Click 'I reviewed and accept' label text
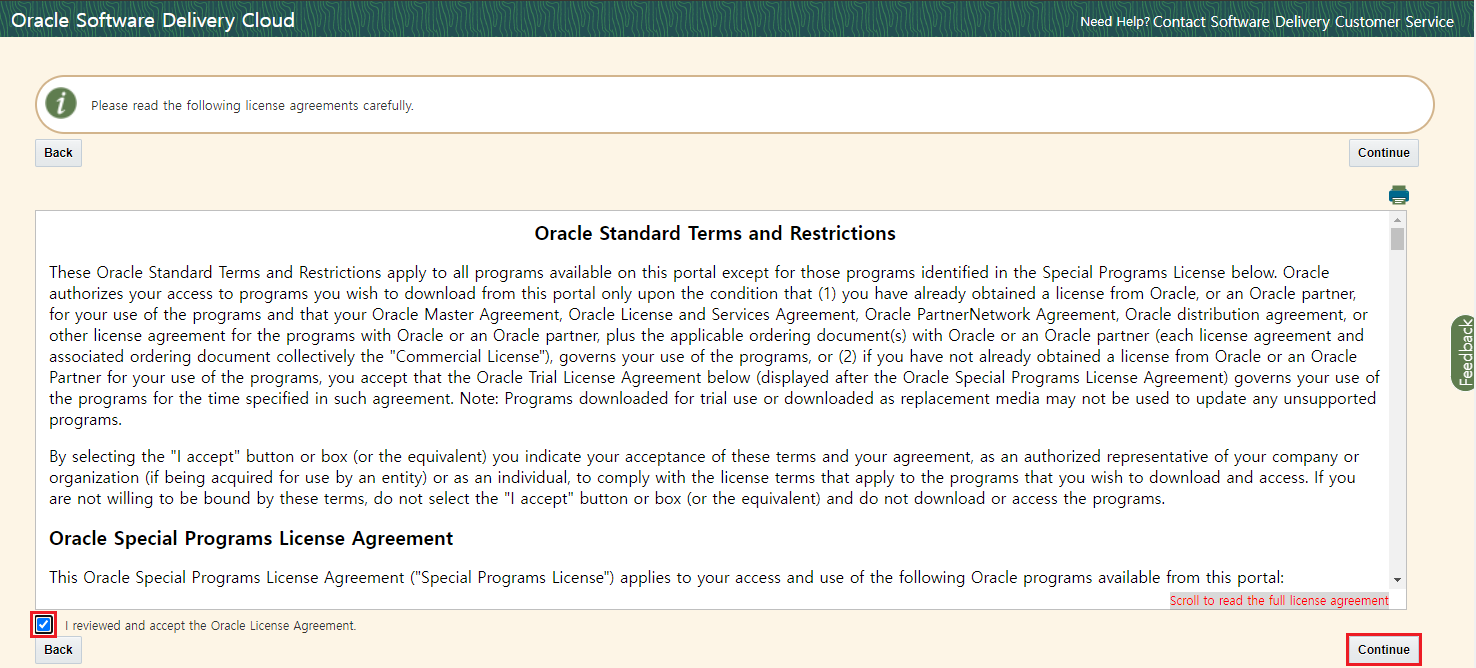 point(210,626)
